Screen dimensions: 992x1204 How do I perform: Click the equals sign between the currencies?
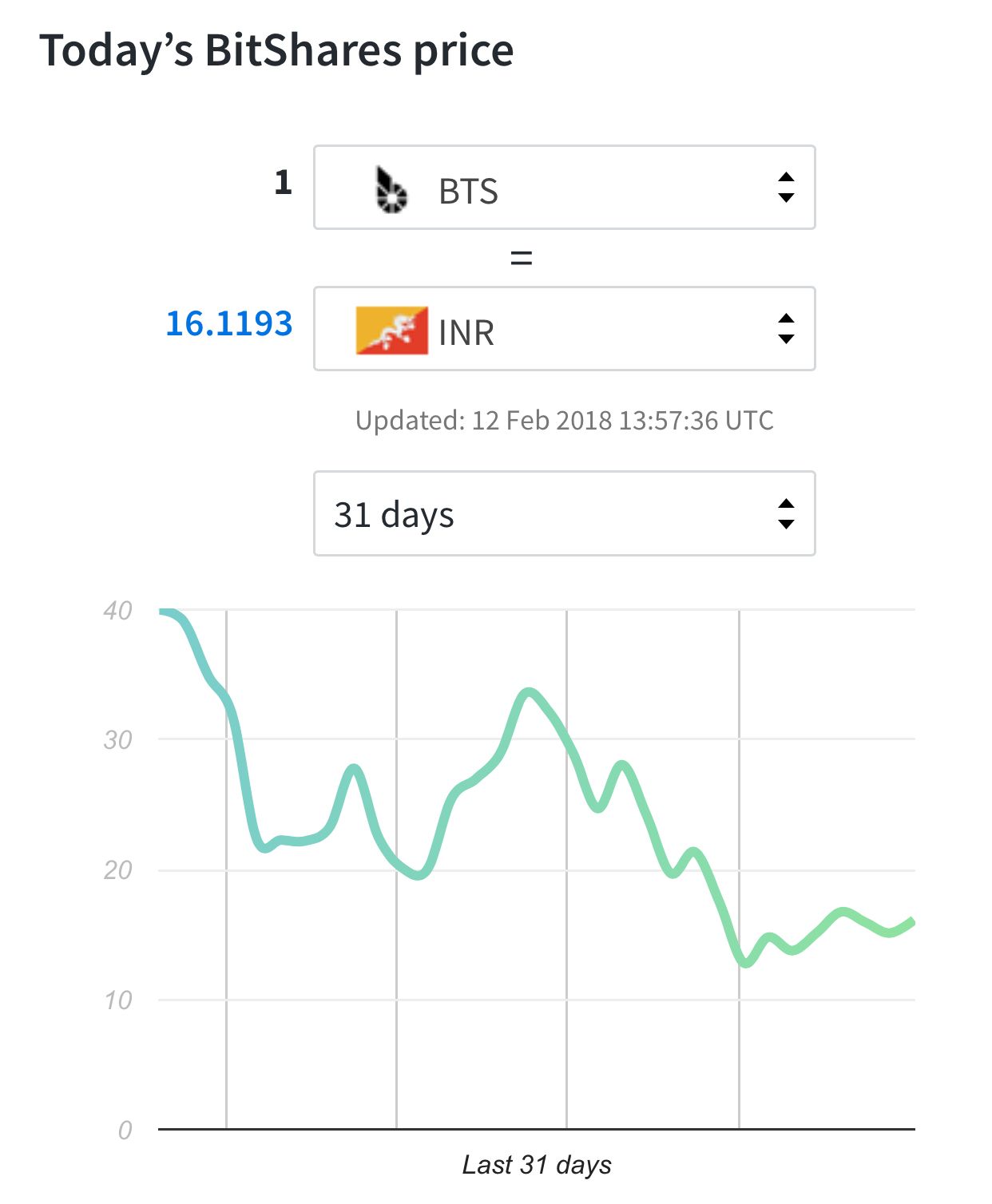tap(521, 258)
